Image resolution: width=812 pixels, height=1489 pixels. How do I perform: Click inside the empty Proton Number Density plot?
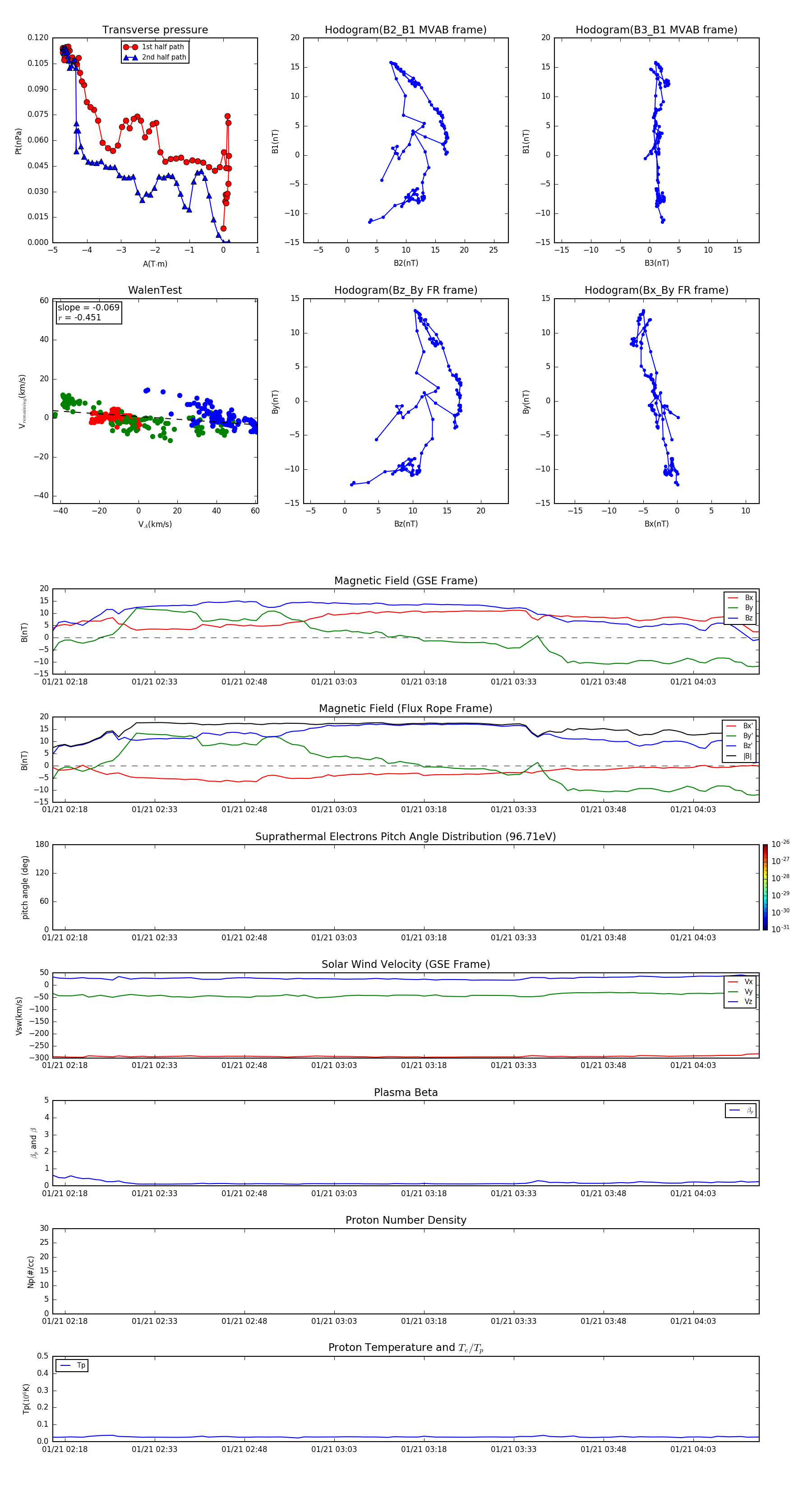click(406, 1271)
